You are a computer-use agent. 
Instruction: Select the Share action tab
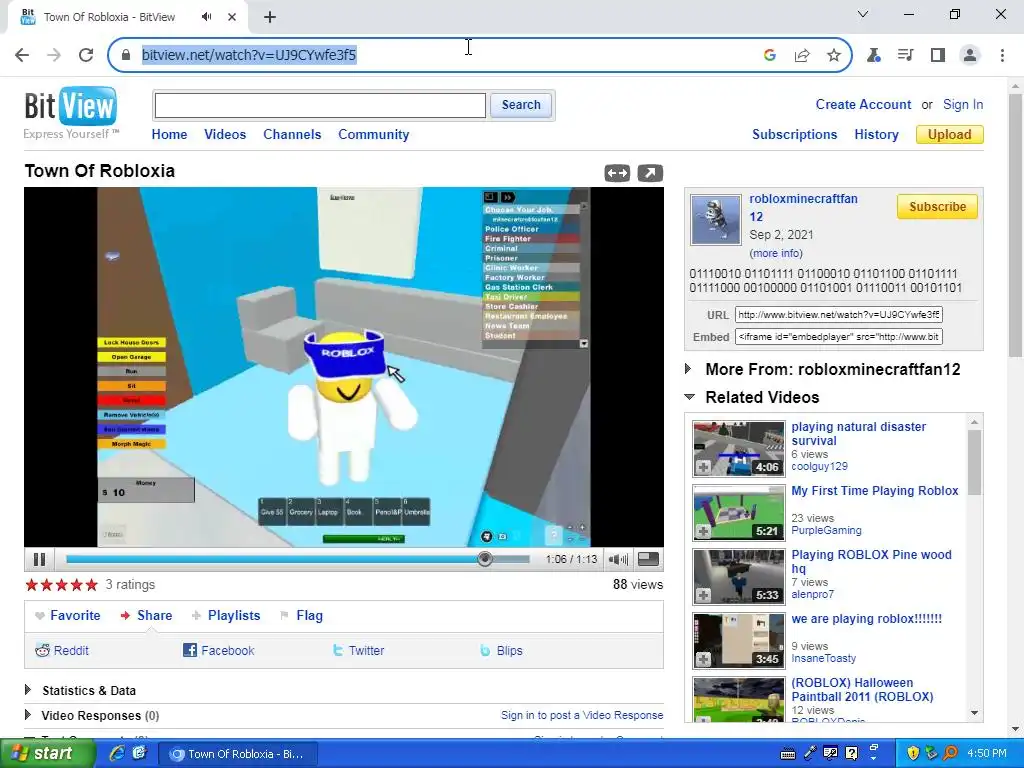[147, 615]
